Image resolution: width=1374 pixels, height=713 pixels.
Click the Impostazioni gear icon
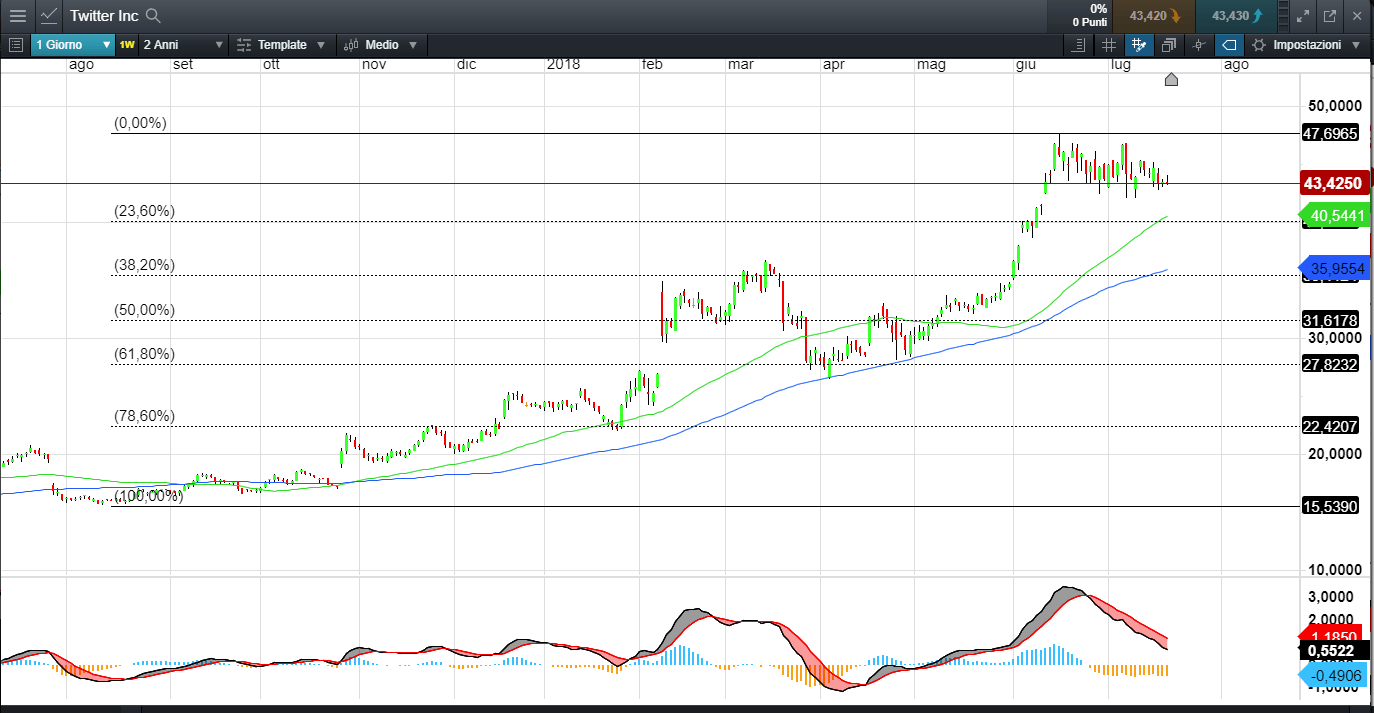pos(1258,45)
